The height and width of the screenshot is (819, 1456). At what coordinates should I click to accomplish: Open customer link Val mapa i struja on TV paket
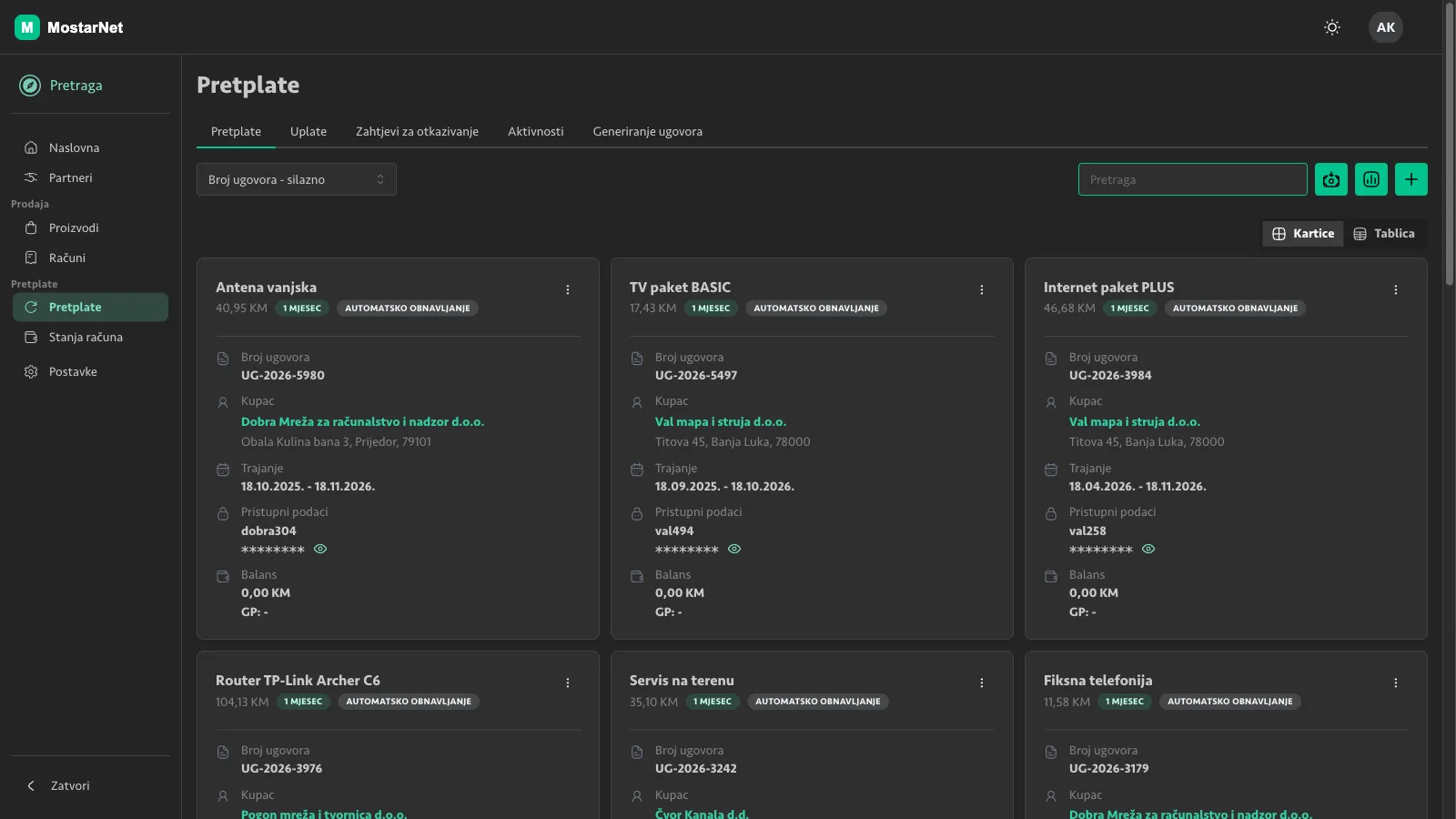pyautogui.click(x=721, y=421)
